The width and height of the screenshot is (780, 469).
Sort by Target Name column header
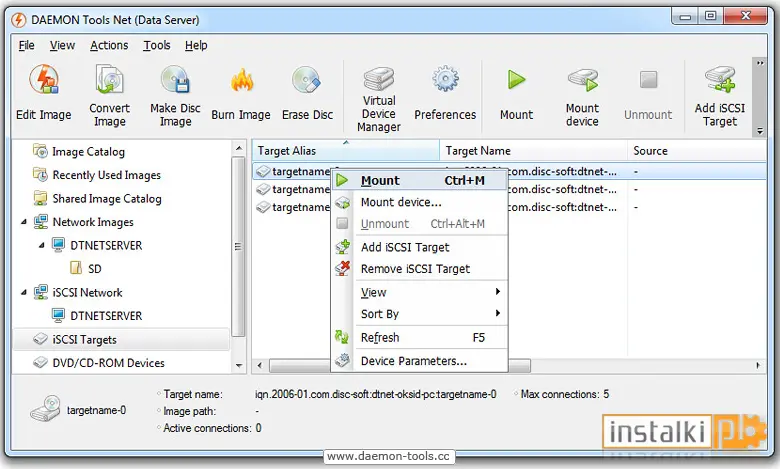click(533, 151)
